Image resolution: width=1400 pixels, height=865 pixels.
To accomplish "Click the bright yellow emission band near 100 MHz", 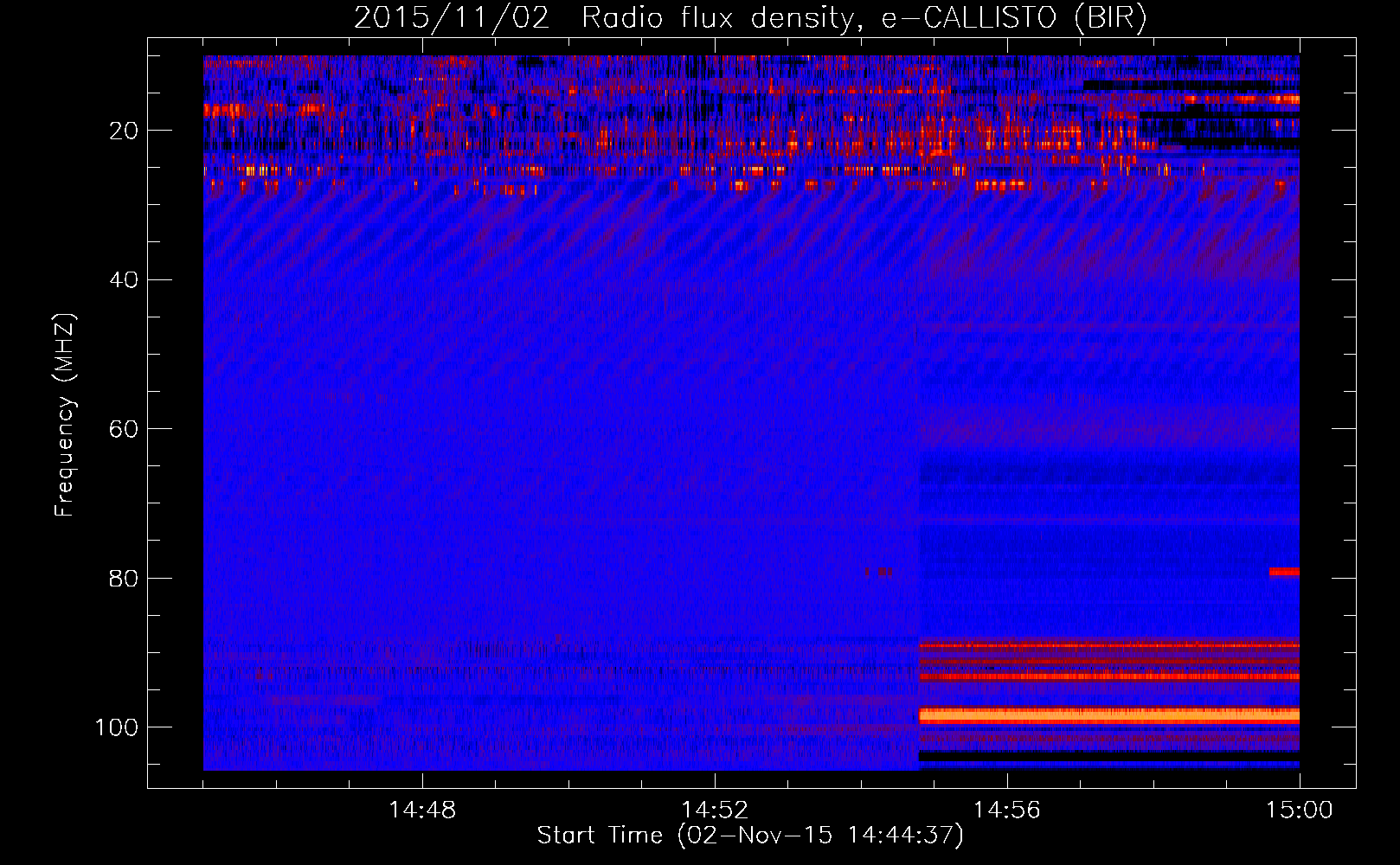I will (x=1109, y=715).
